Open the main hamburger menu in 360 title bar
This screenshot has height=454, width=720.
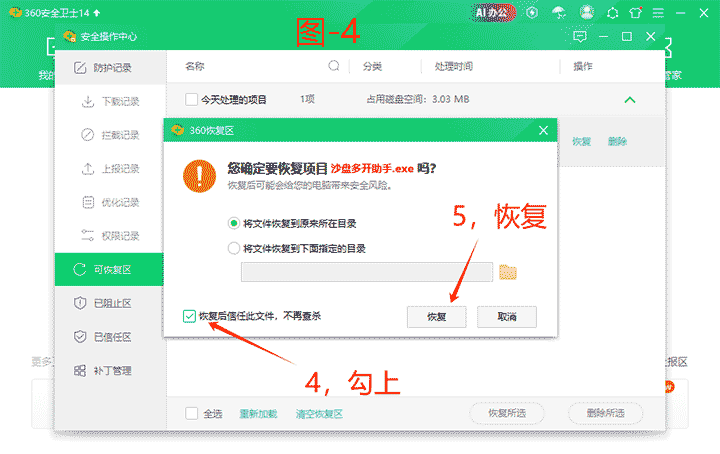658,13
